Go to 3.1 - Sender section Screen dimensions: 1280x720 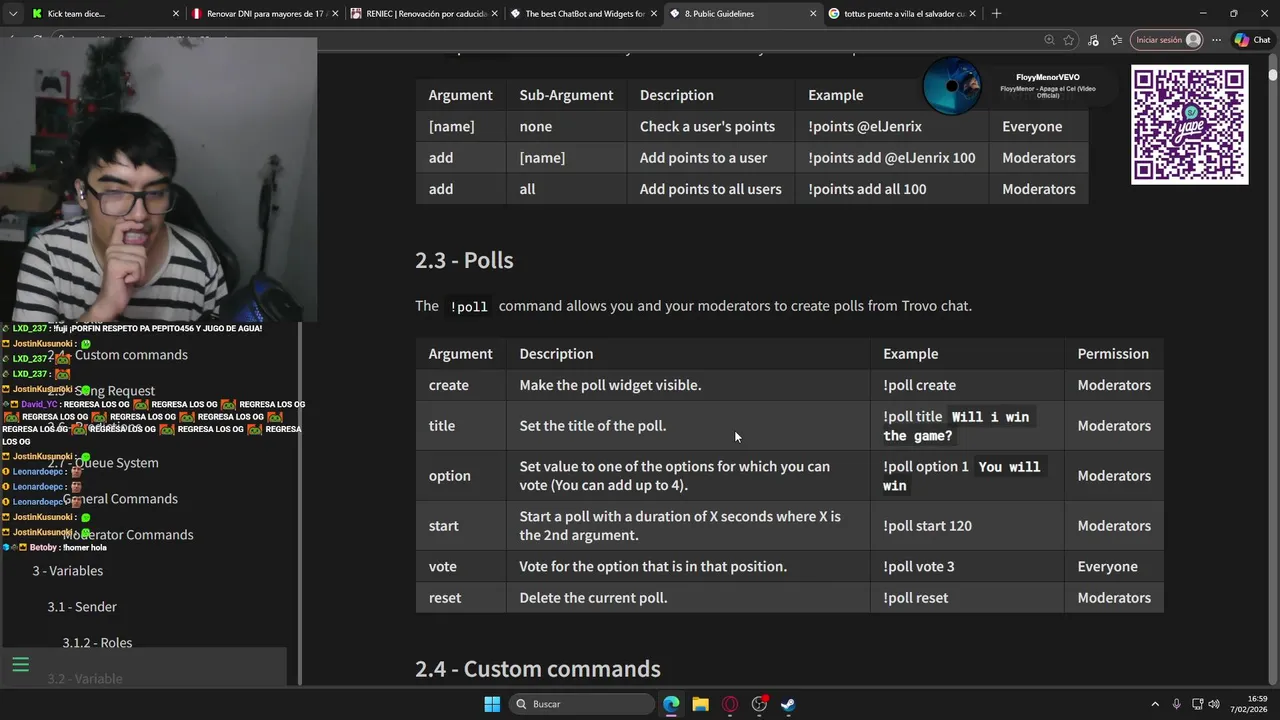[82, 607]
